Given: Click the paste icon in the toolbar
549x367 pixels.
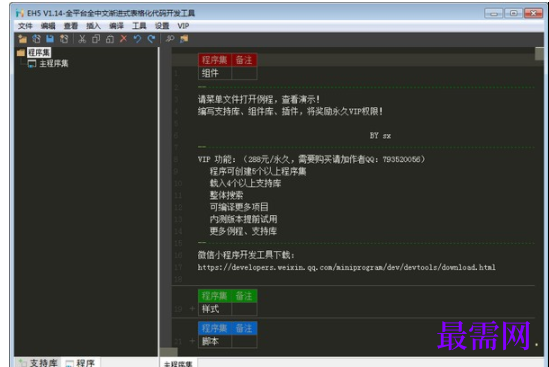Looking at the screenshot, I should tap(110, 39).
